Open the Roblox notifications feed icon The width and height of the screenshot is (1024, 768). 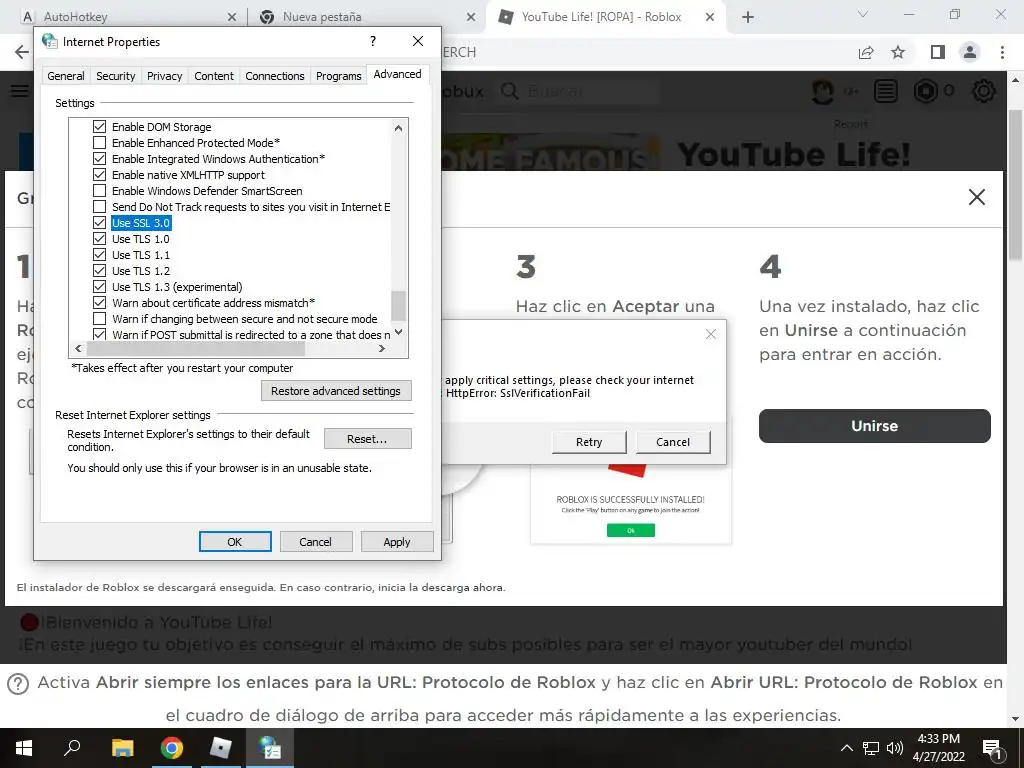pyautogui.click(x=886, y=91)
